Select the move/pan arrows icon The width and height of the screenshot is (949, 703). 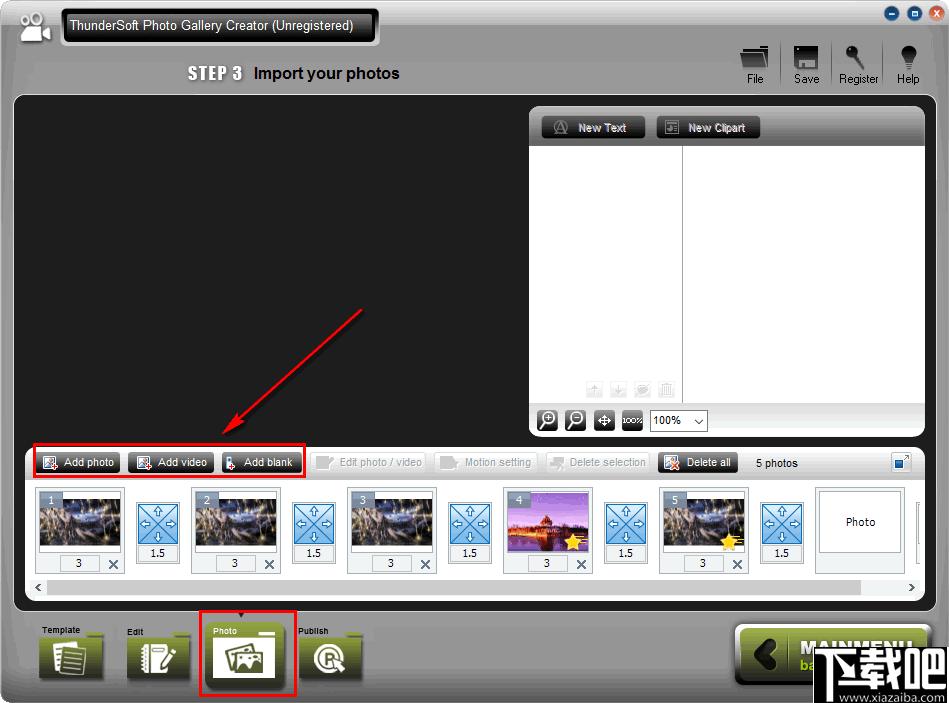point(604,420)
